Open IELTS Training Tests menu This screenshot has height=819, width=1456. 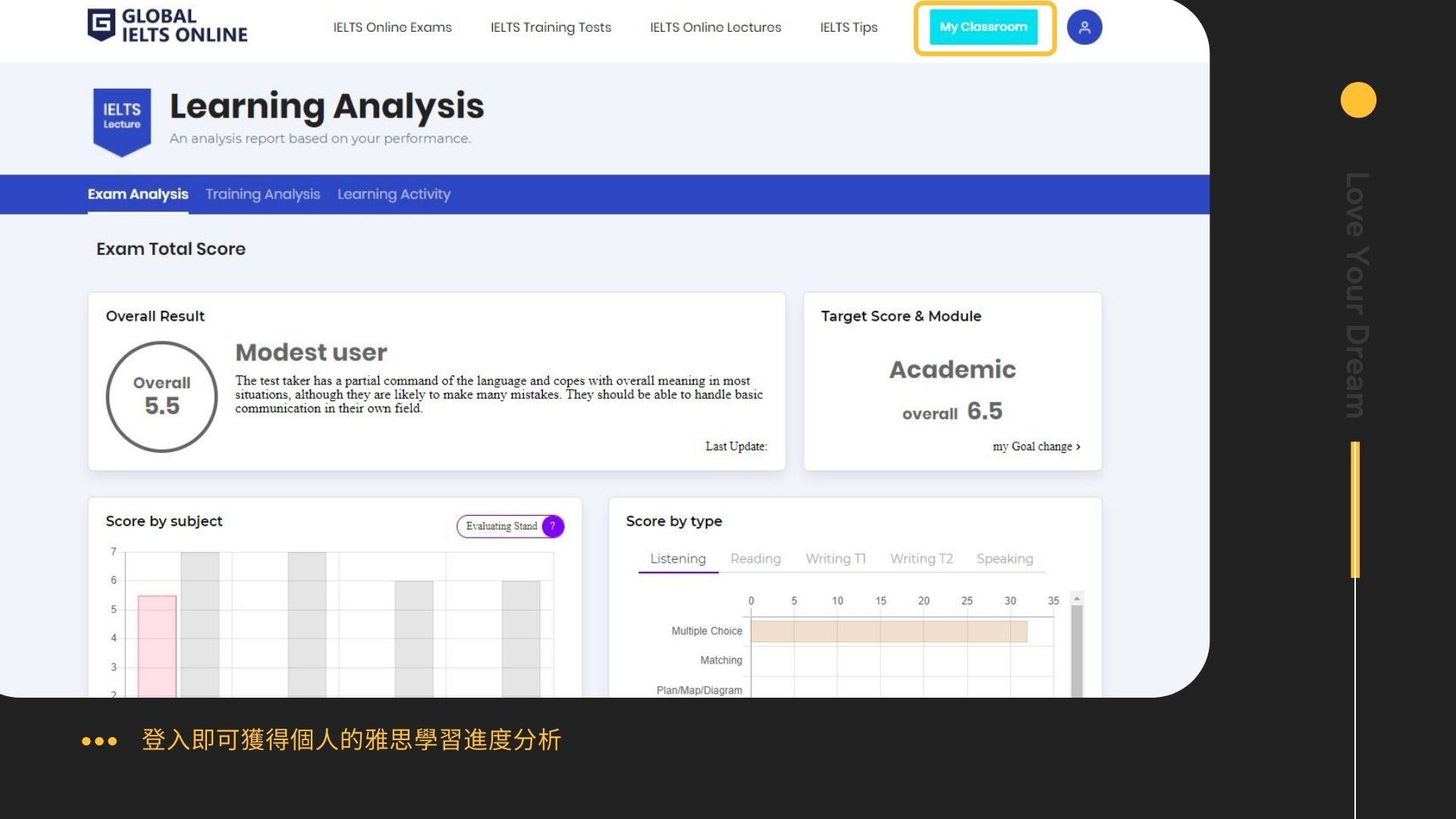point(551,27)
